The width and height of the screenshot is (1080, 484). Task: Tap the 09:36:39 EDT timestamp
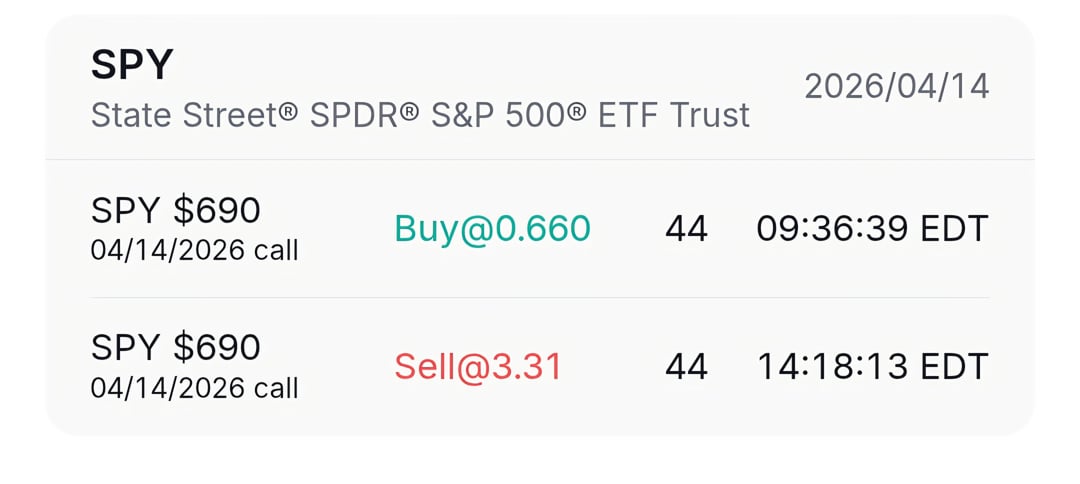pos(872,229)
